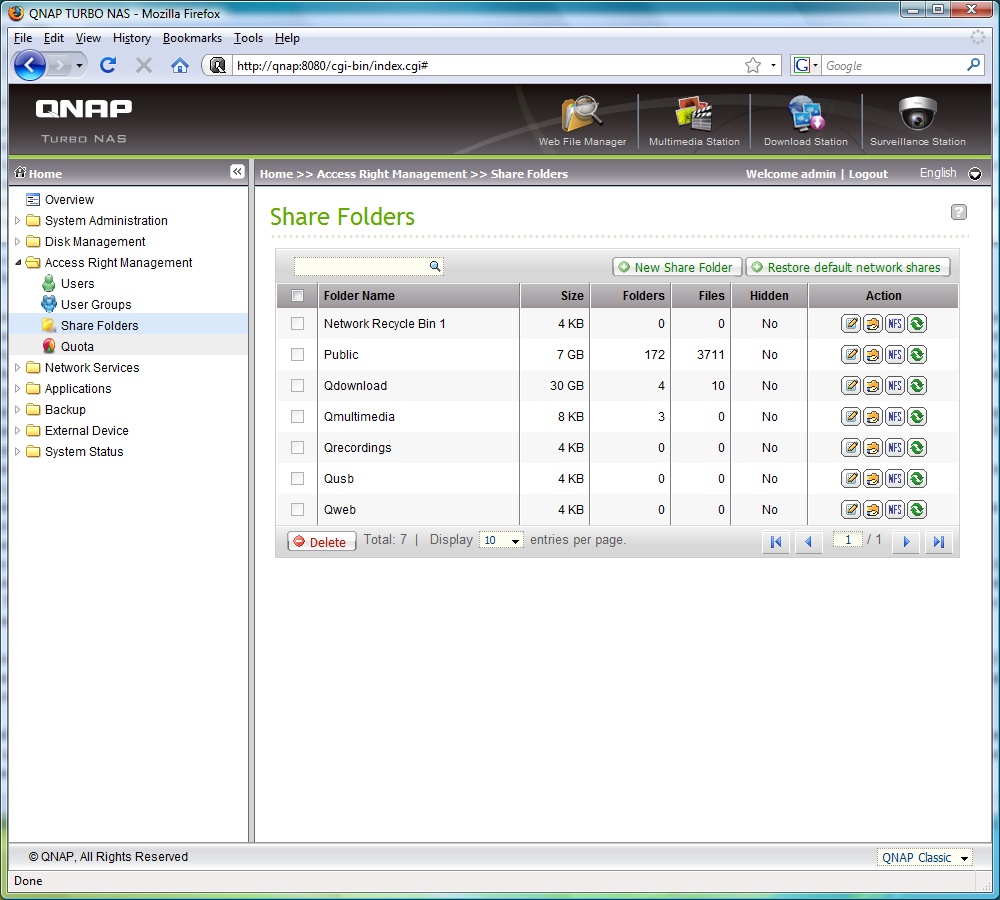
Task: Click the edit properties icon for Public
Action: pos(851,355)
